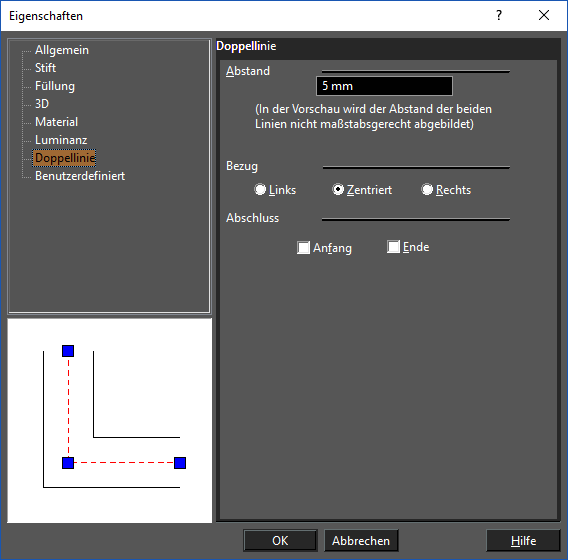Screen dimensions: 568x560
Task: Click the top blue handle in preview
Action: (68, 351)
